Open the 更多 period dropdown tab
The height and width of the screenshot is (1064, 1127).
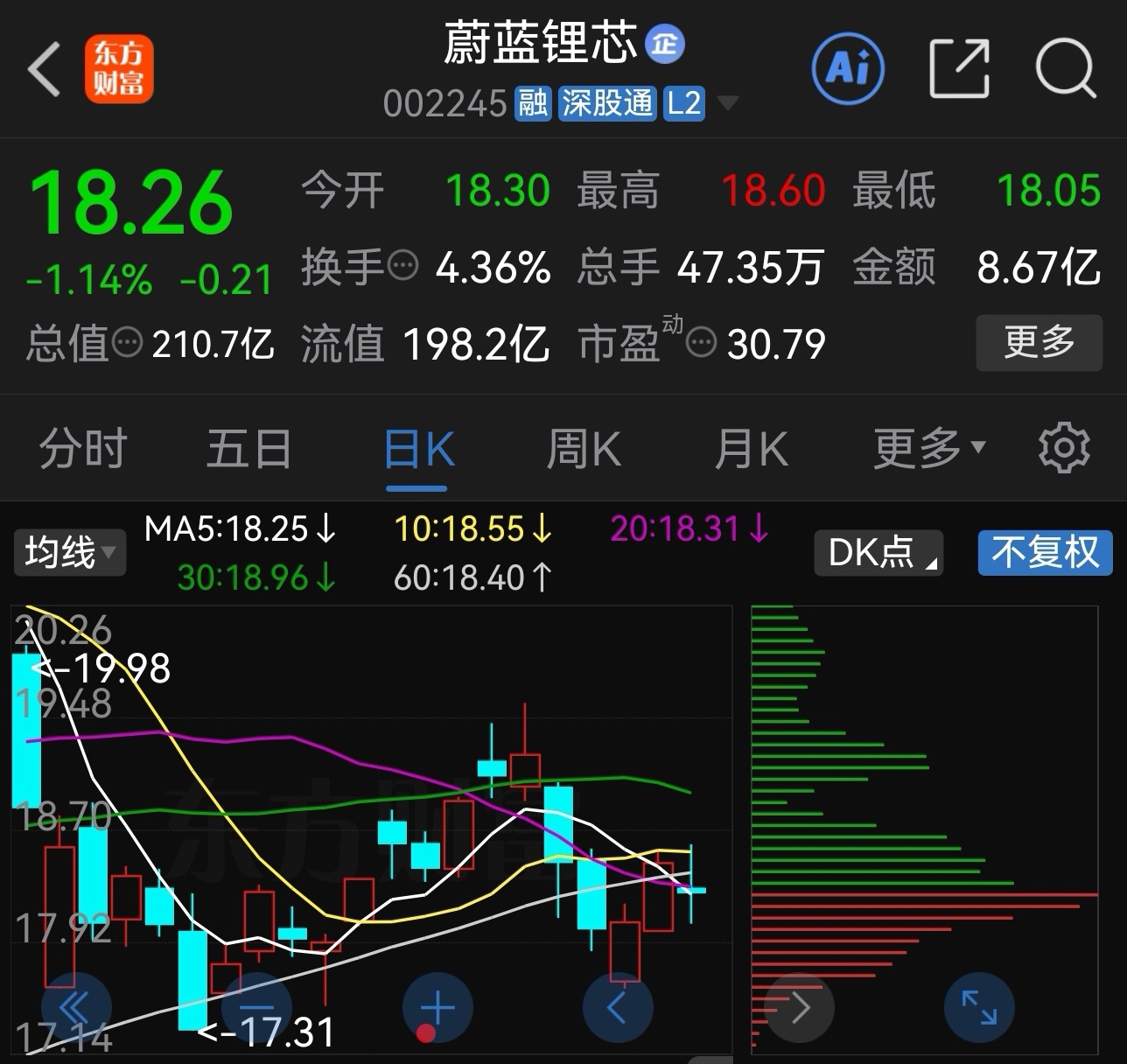[929, 448]
